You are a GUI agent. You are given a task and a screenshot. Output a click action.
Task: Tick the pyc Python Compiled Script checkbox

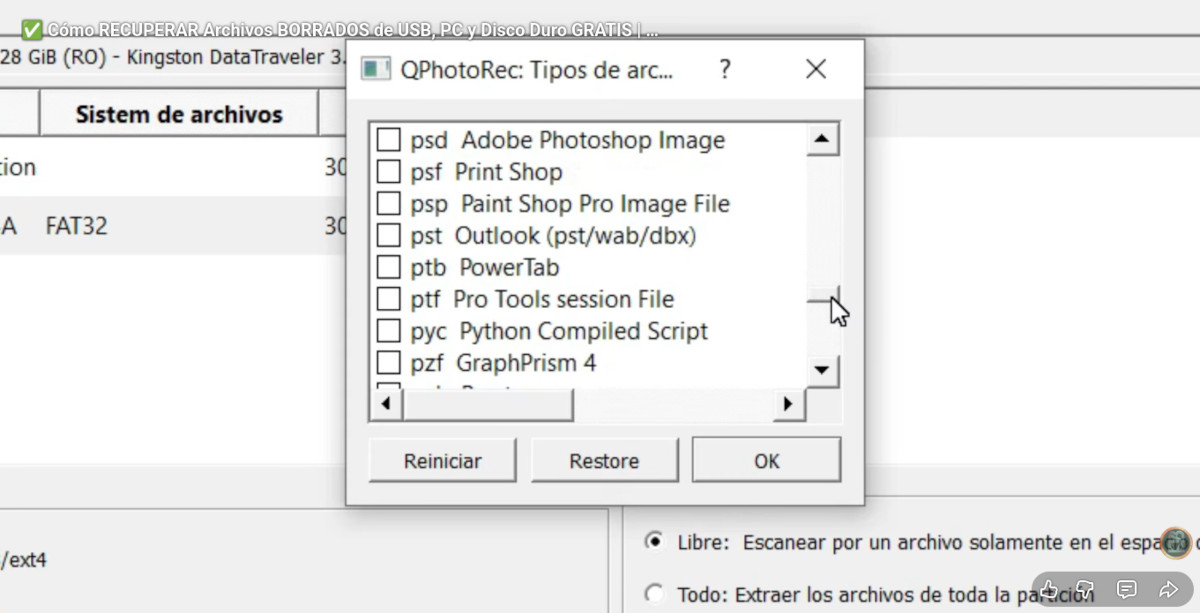[x=388, y=331]
